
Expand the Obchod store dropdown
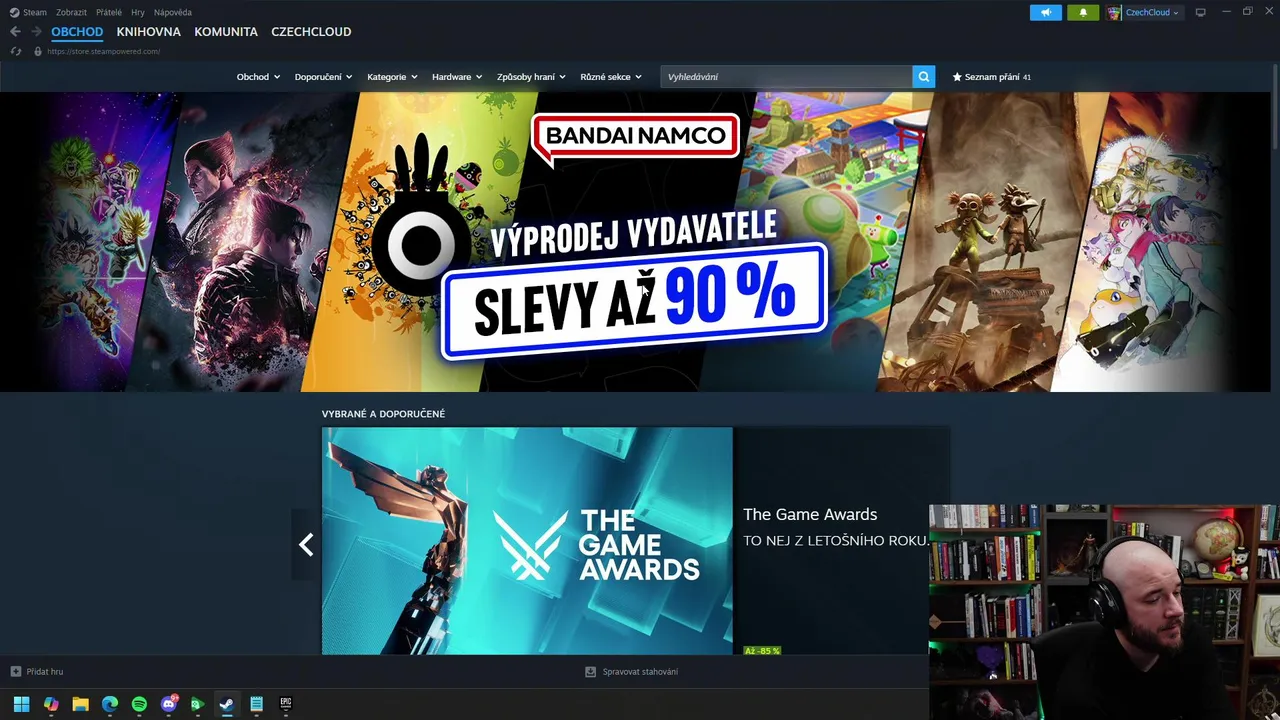[x=258, y=77]
